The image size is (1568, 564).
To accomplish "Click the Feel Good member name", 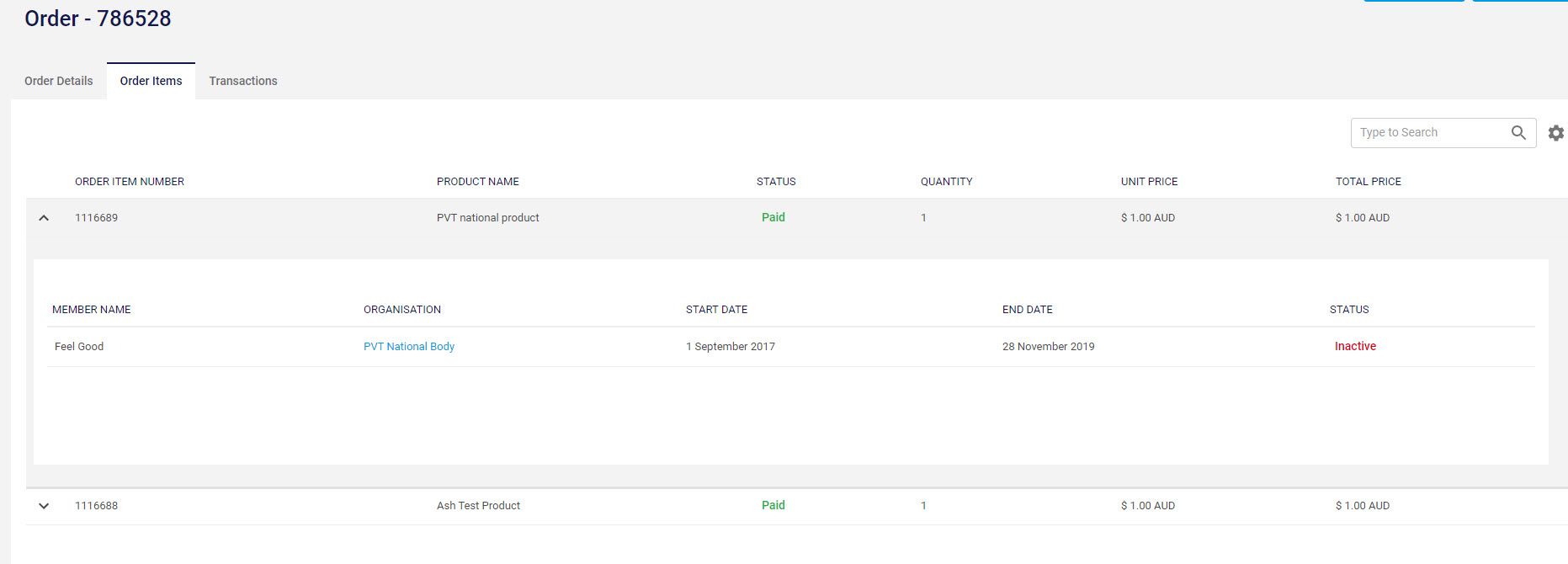I will [79, 347].
